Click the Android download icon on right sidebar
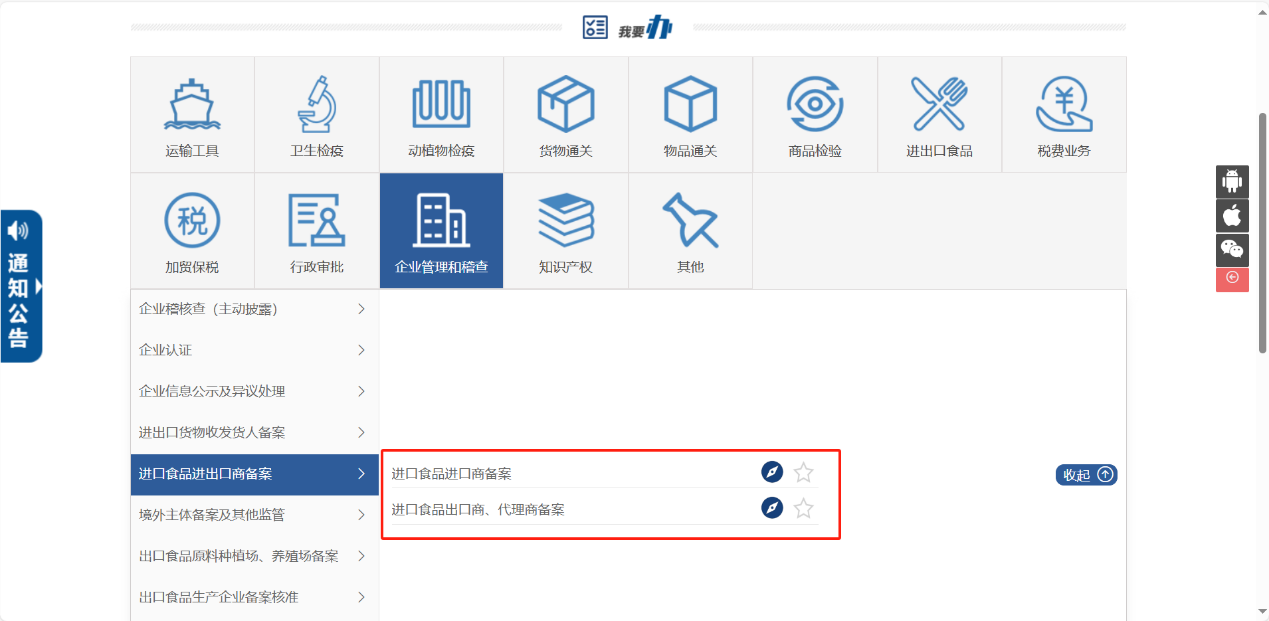The height and width of the screenshot is (621, 1269). (x=1232, y=182)
